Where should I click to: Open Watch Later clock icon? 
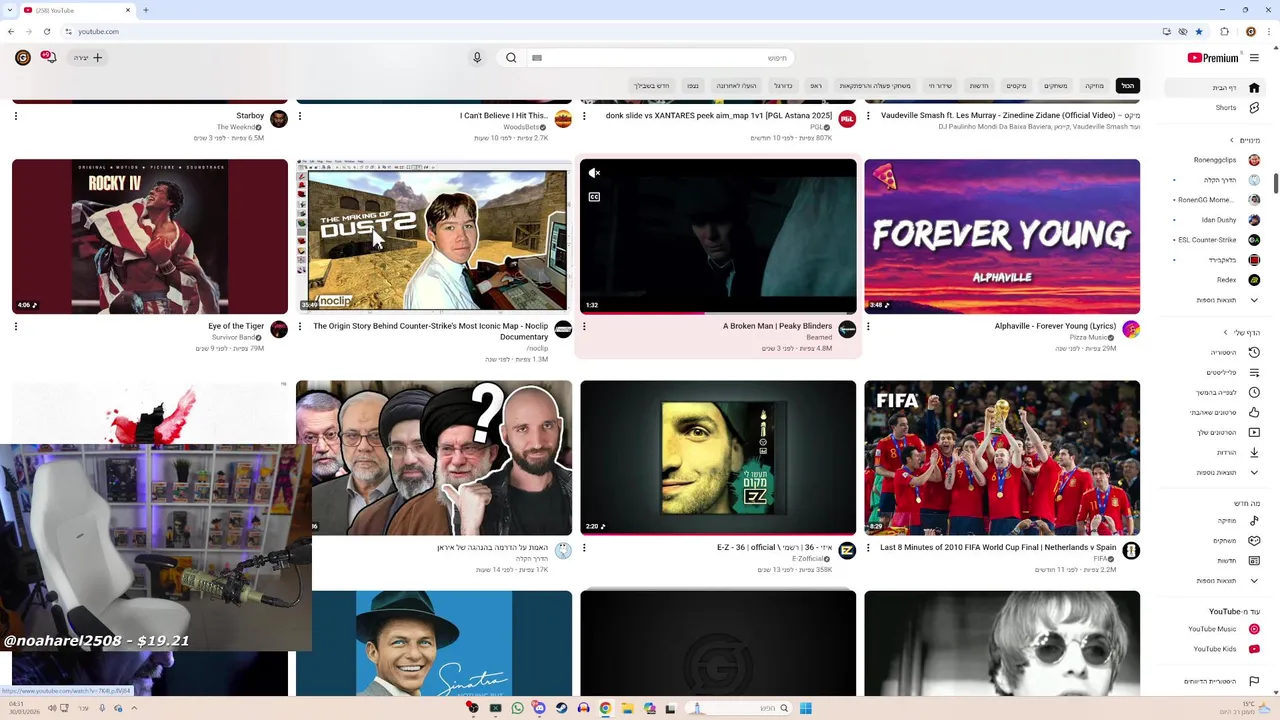tap(1254, 392)
